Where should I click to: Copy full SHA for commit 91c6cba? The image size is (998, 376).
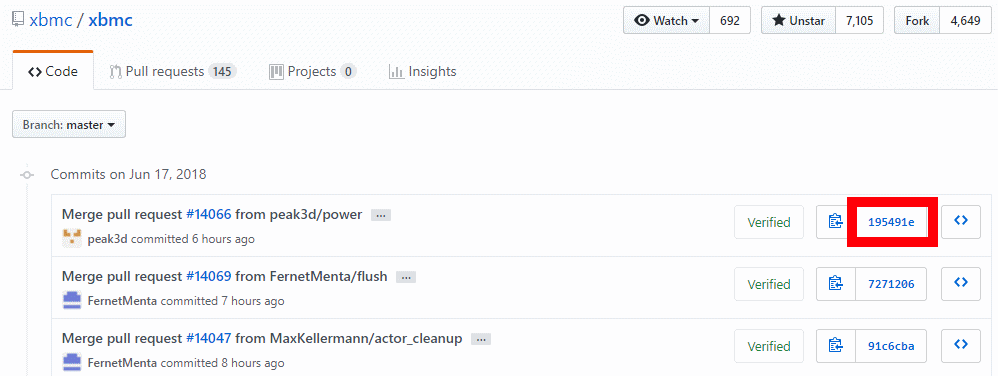pos(836,346)
